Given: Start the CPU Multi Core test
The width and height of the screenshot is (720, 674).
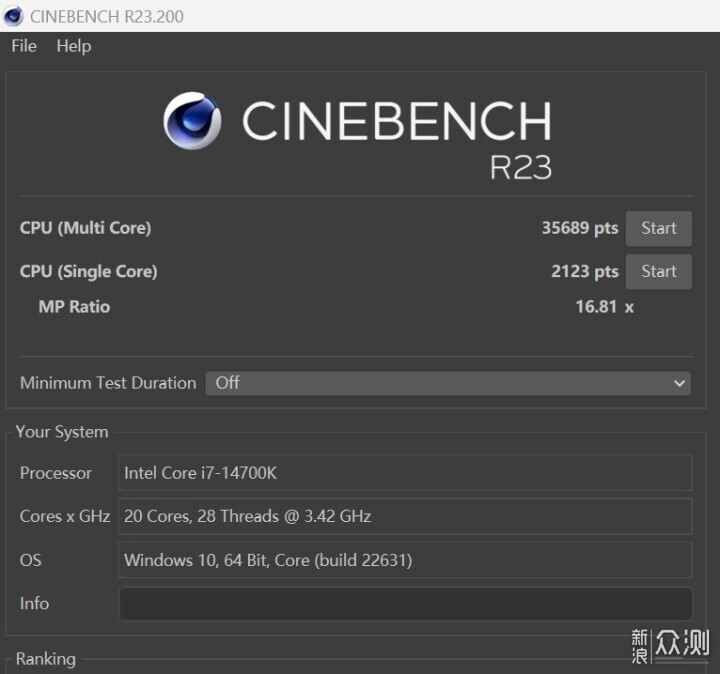Looking at the screenshot, I should (658, 228).
